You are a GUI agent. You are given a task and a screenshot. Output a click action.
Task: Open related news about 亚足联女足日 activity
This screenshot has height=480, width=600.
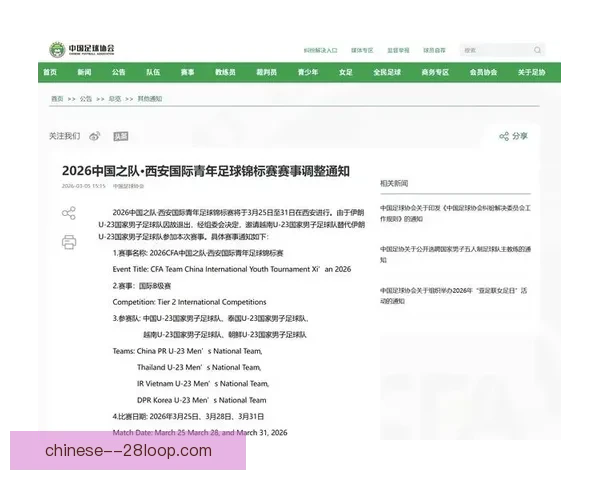pyautogui.click(x=453, y=296)
